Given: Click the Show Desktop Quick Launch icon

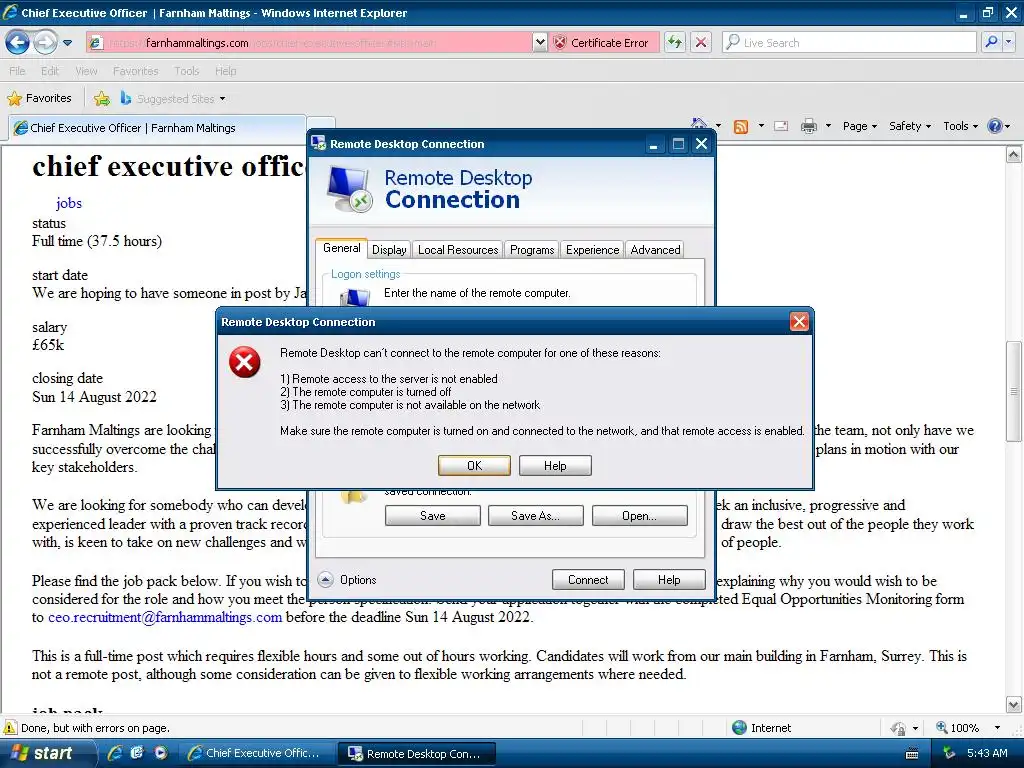Looking at the screenshot, I should click(x=137, y=753).
